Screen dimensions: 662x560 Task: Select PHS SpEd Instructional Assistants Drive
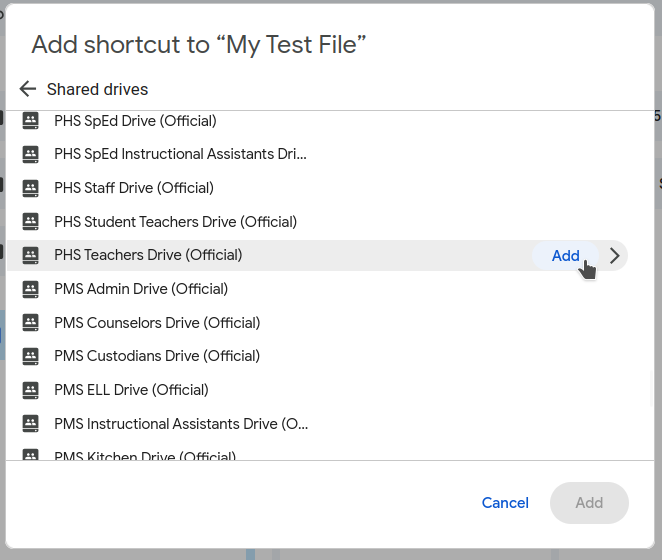coord(180,154)
